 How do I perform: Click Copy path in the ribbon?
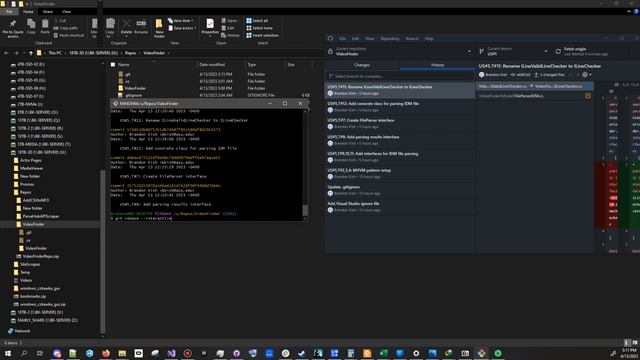pos(66,28)
